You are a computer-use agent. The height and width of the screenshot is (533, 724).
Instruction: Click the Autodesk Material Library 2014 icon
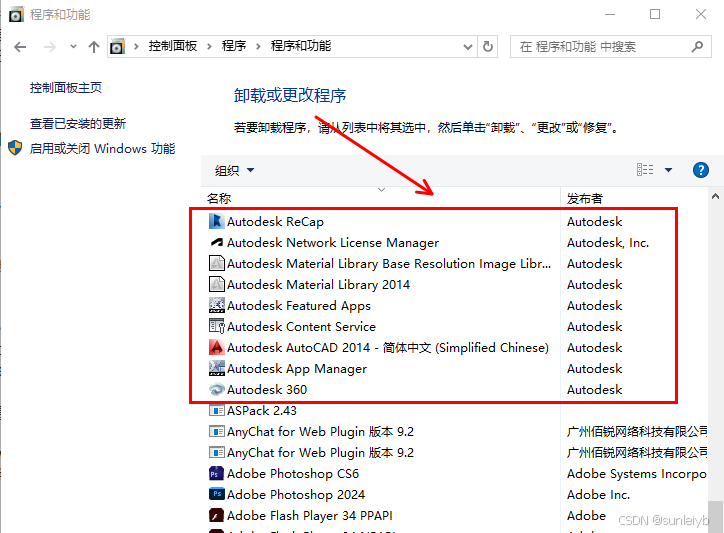point(217,285)
